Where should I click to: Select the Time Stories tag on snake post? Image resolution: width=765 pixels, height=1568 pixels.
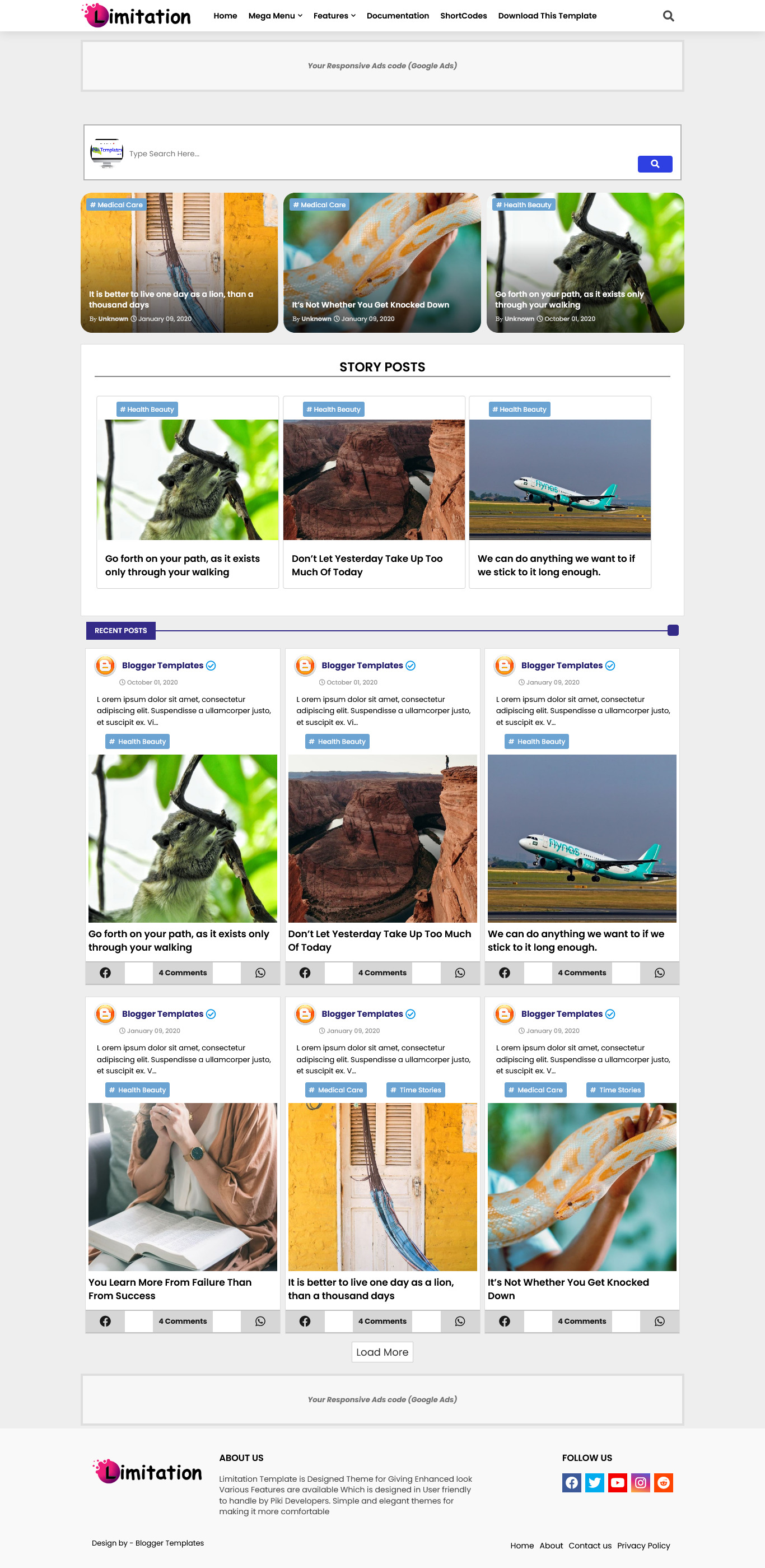(x=615, y=1090)
